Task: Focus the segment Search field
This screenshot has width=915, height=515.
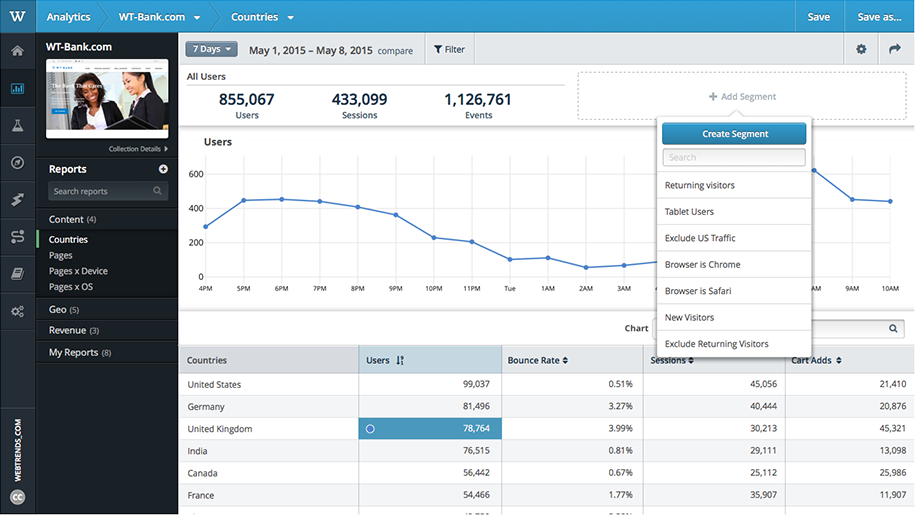Action: click(x=734, y=157)
